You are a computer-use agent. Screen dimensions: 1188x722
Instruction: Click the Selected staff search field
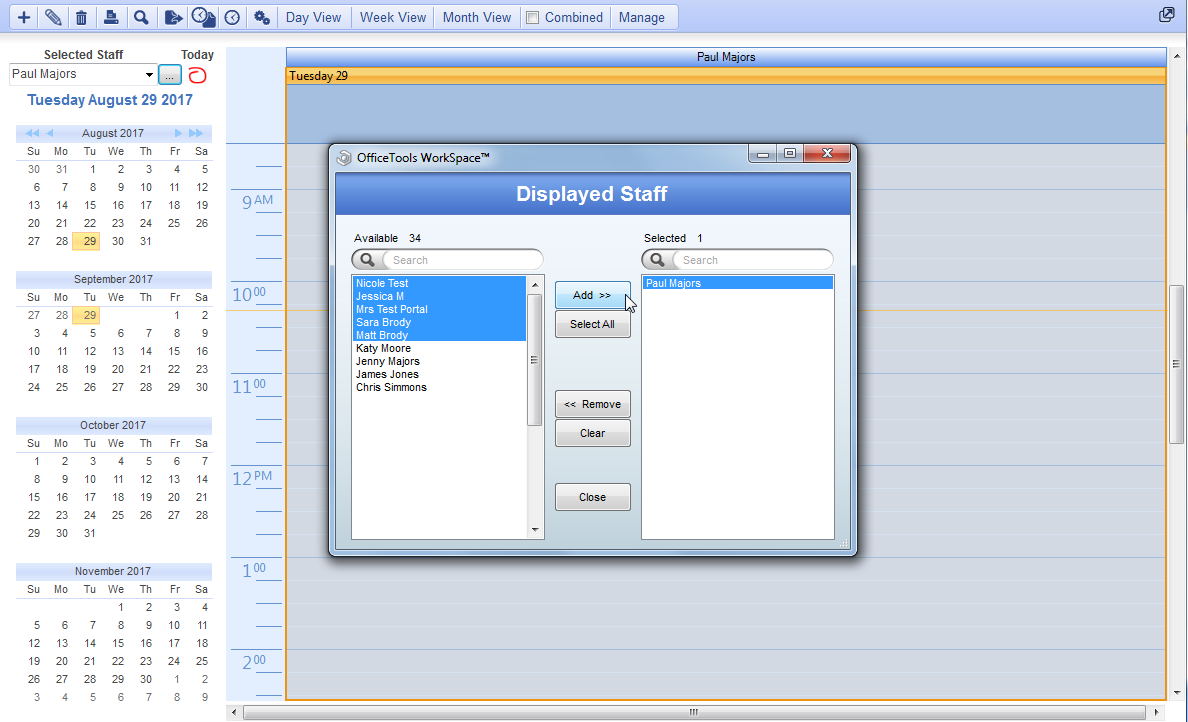point(752,260)
